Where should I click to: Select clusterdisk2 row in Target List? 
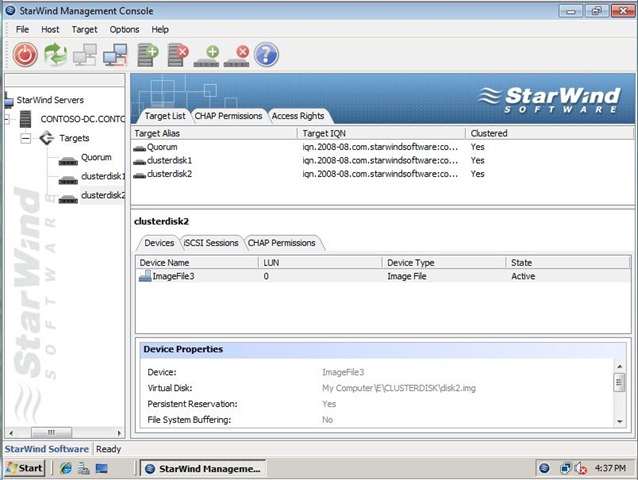(382, 174)
